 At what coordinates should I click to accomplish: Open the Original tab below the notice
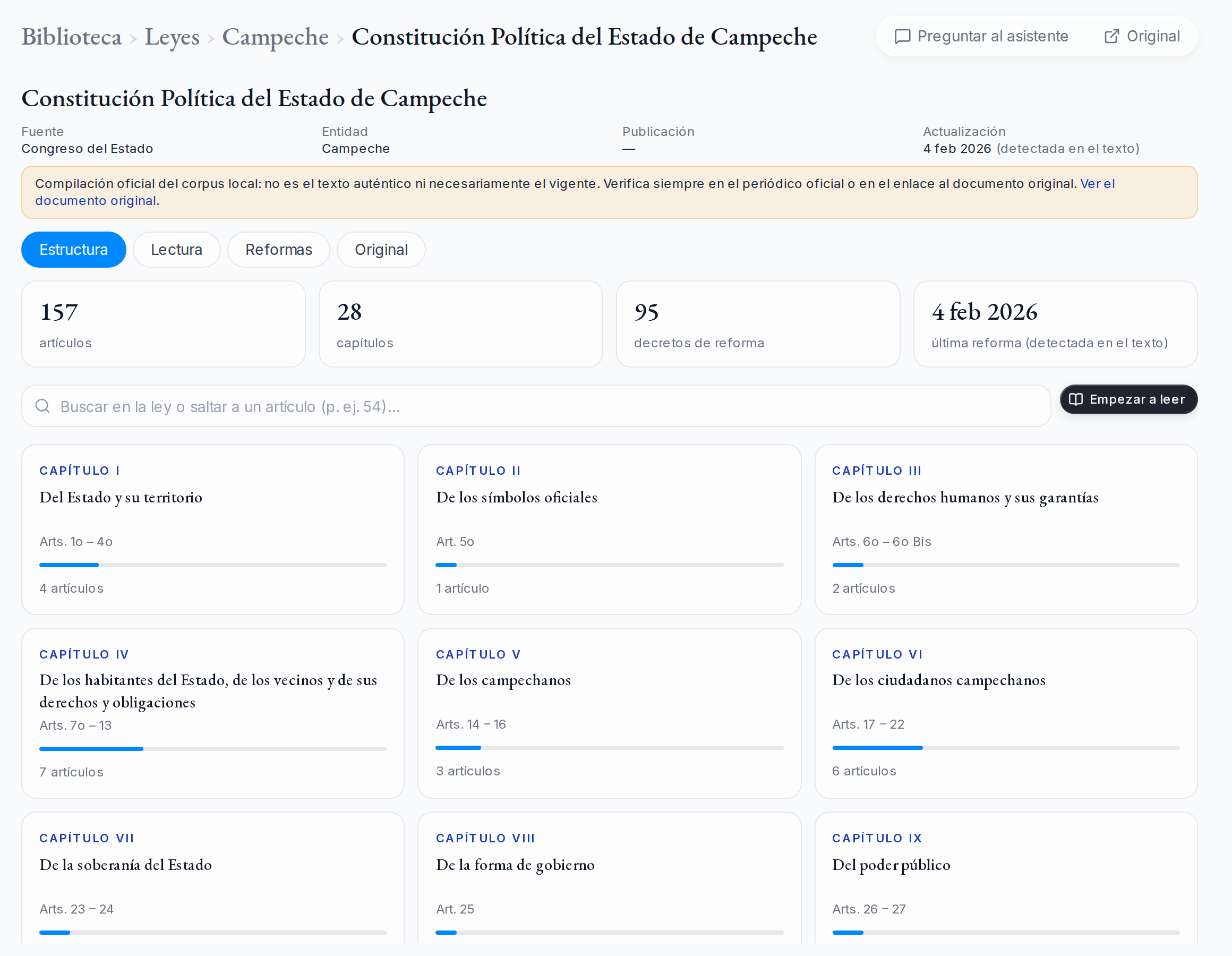pyautogui.click(x=381, y=250)
